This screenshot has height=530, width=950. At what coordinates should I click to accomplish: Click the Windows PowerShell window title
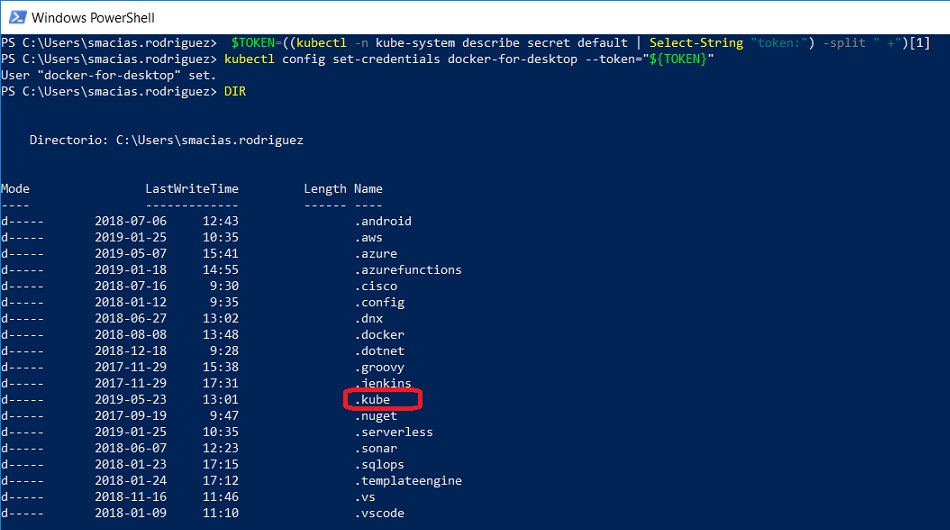[93, 18]
